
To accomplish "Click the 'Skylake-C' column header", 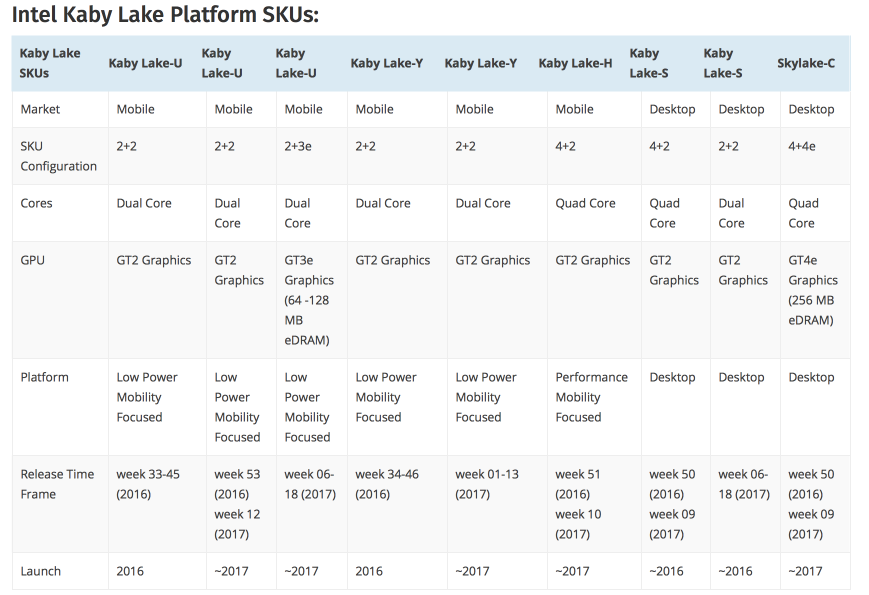I will coord(806,63).
